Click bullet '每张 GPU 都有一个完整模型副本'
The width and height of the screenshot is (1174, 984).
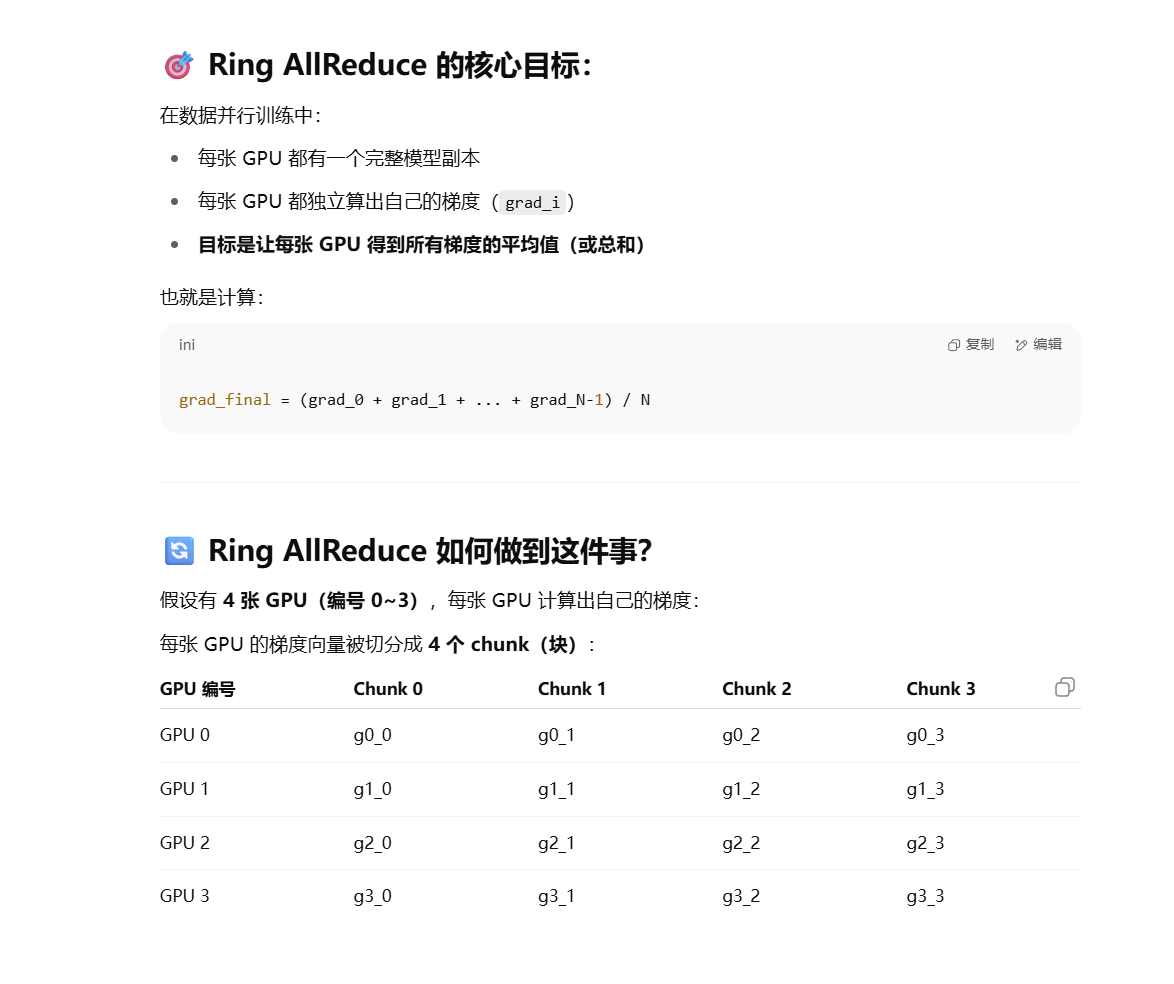338,158
